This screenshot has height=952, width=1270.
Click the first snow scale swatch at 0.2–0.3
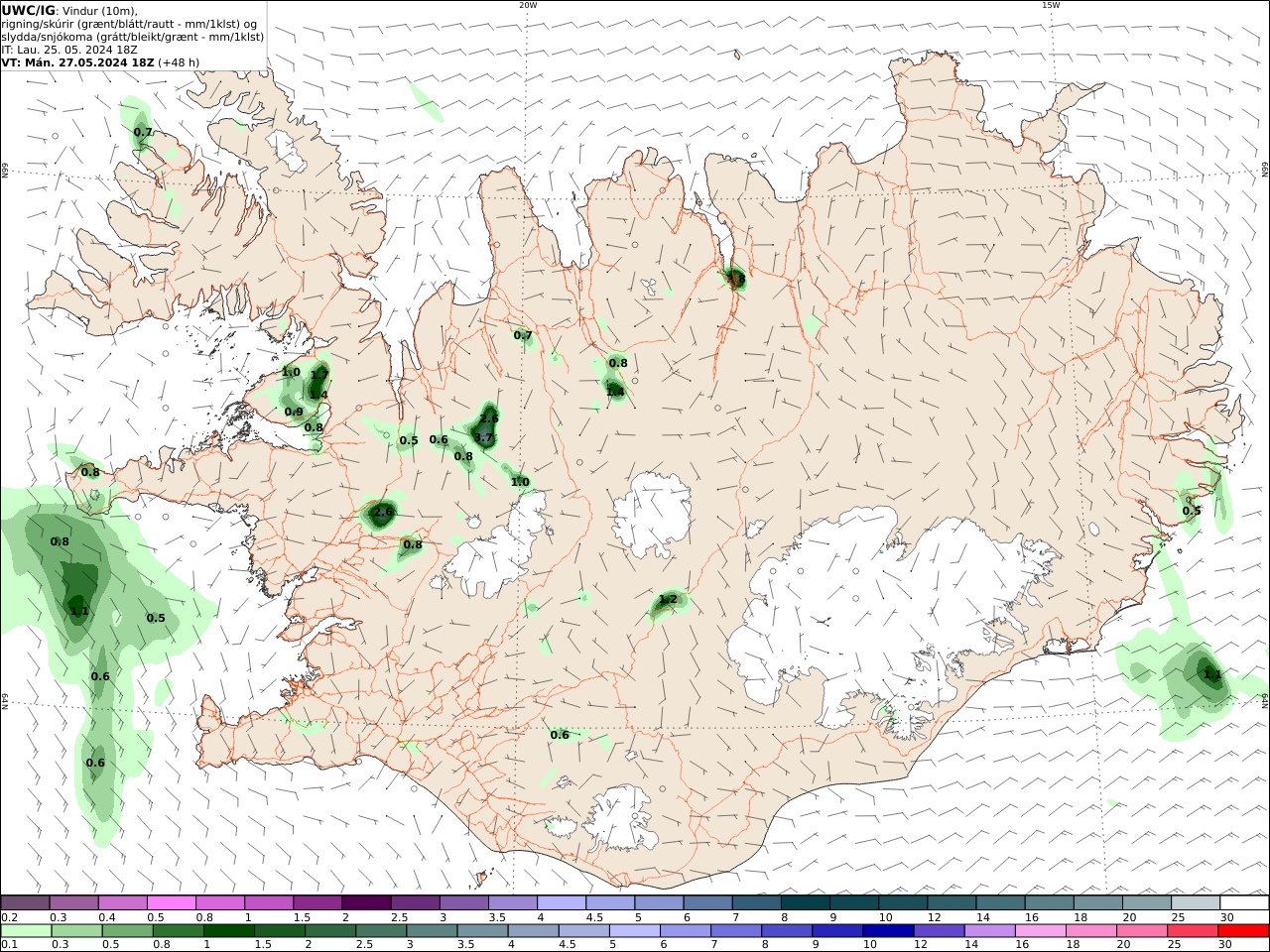pyautogui.click(x=26, y=902)
